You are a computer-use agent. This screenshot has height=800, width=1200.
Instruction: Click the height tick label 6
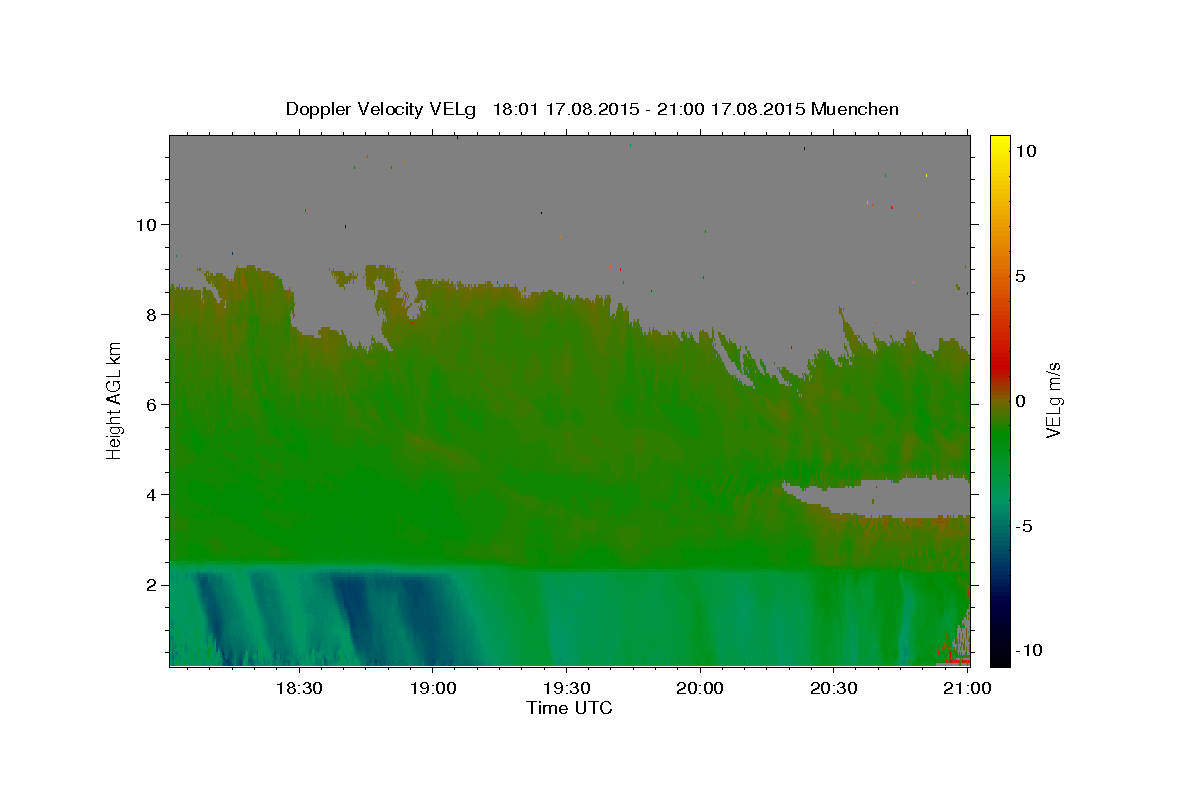153,405
